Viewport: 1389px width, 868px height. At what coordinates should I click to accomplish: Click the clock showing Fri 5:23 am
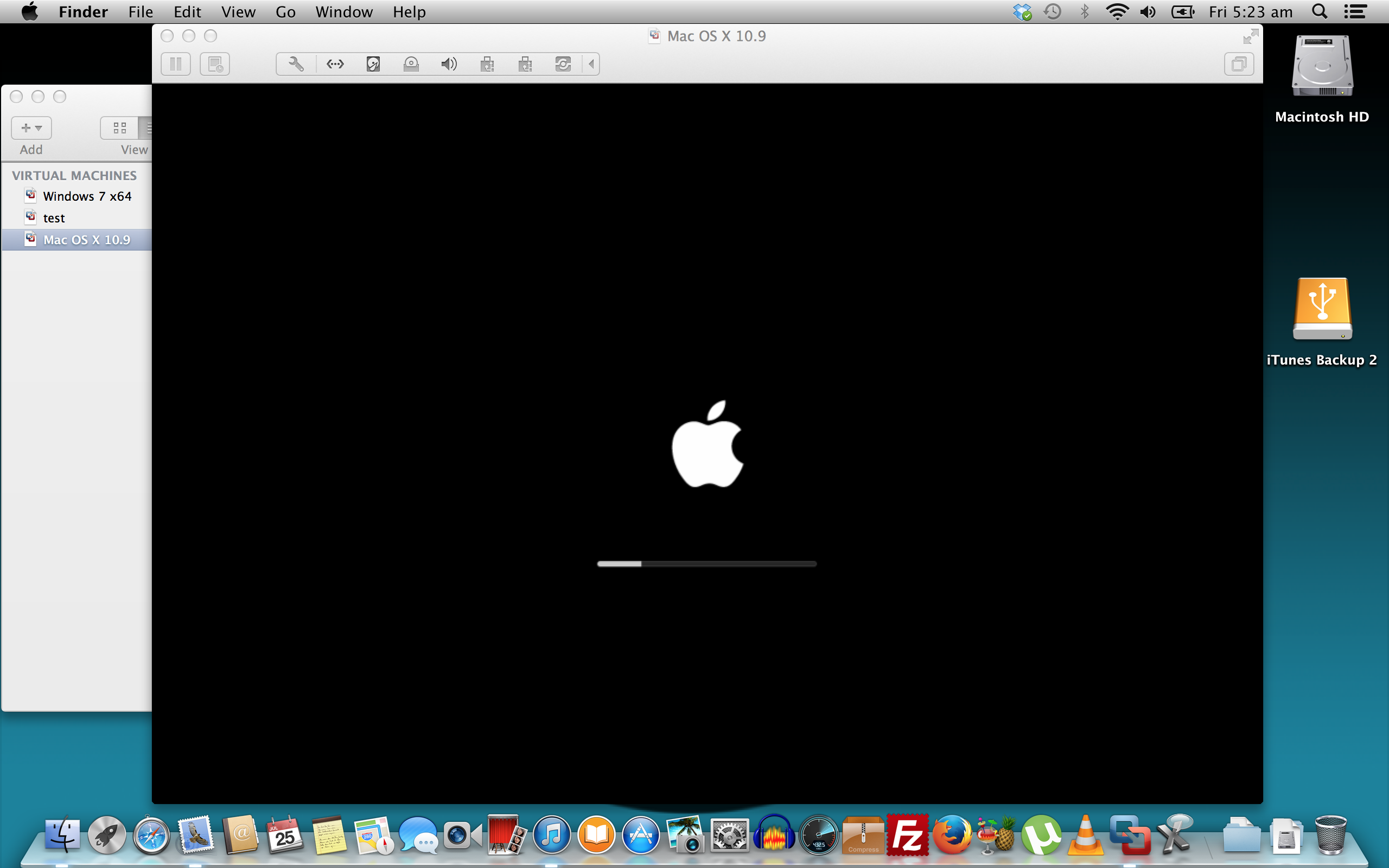tap(1250, 11)
